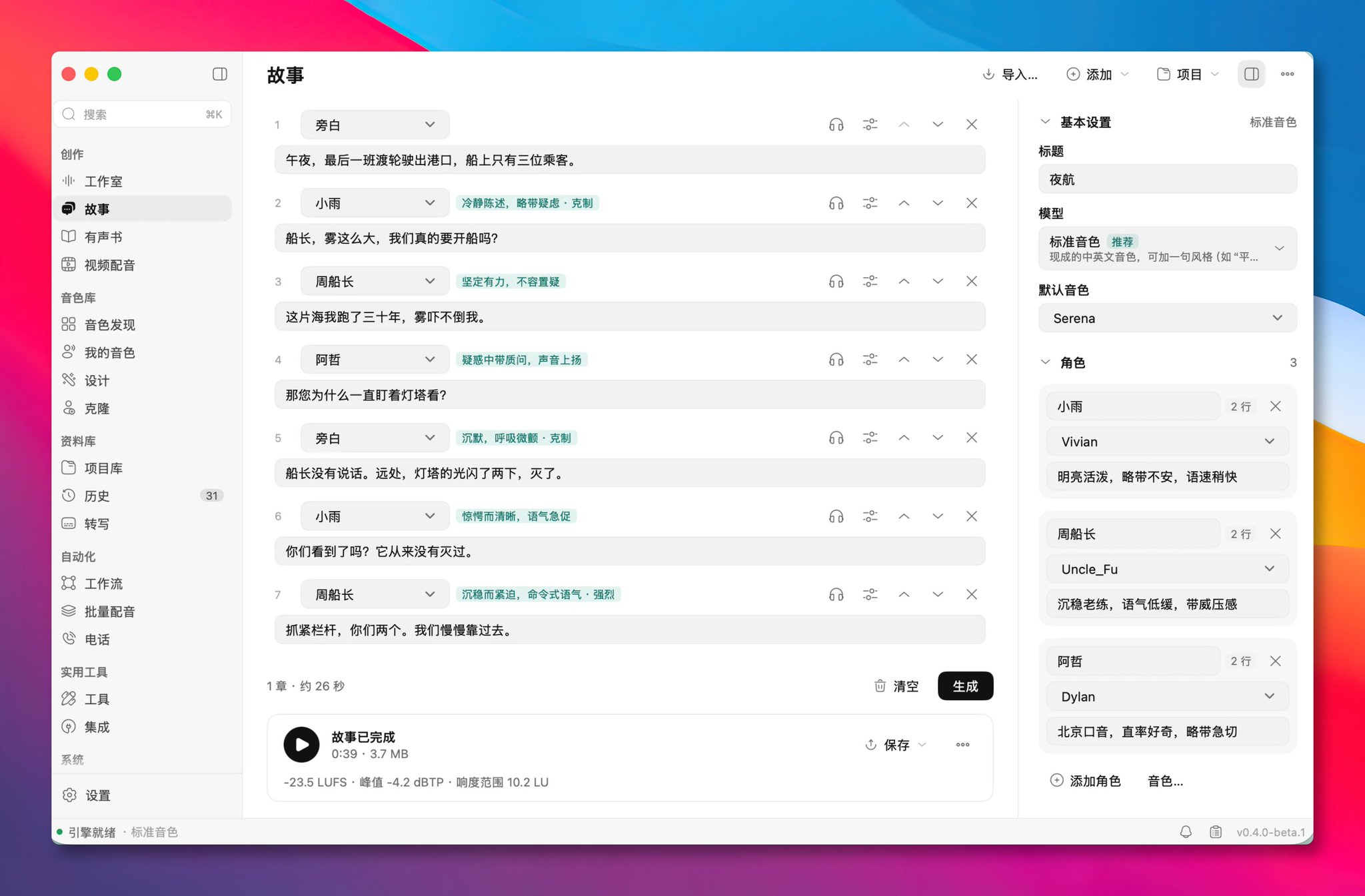Collapse the 角色 section
The height and width of the screenshot is (896, 1365).
point(1045,362)
